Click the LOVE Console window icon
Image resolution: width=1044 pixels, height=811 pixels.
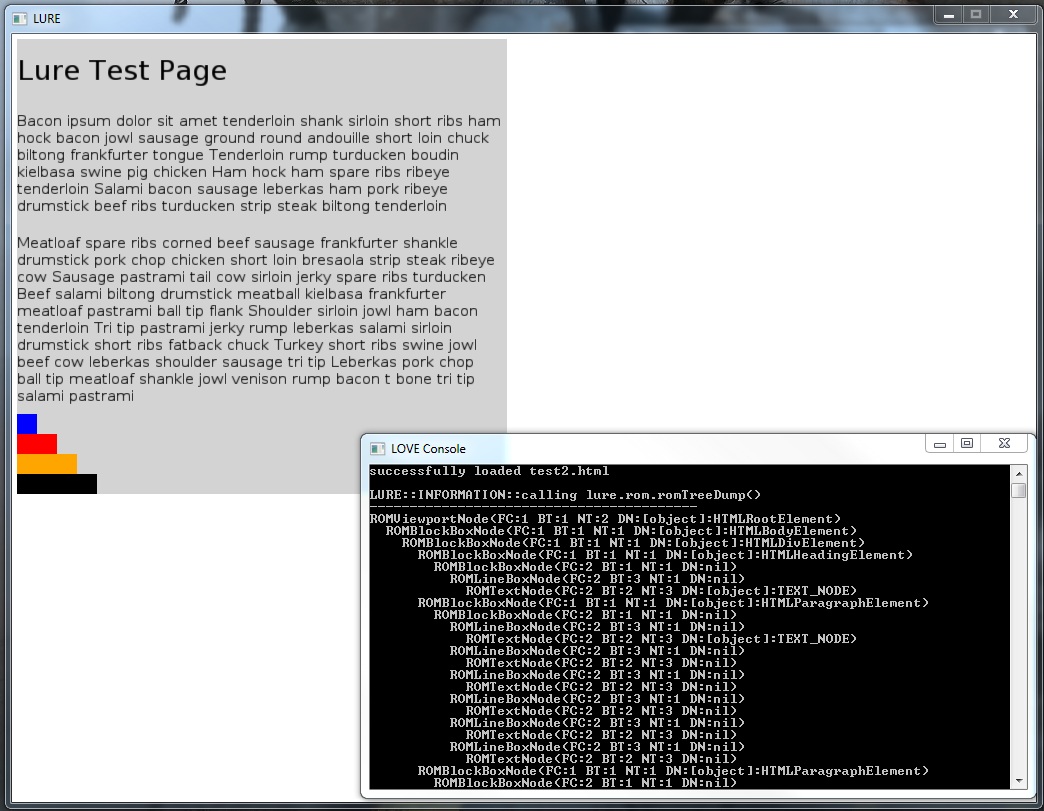[378, 449]
